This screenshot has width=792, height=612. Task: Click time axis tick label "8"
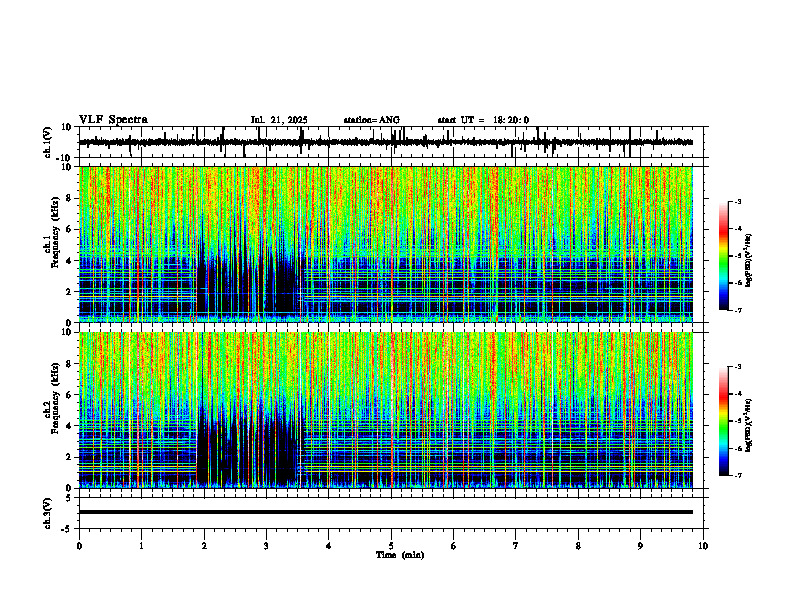pos(578,546)
